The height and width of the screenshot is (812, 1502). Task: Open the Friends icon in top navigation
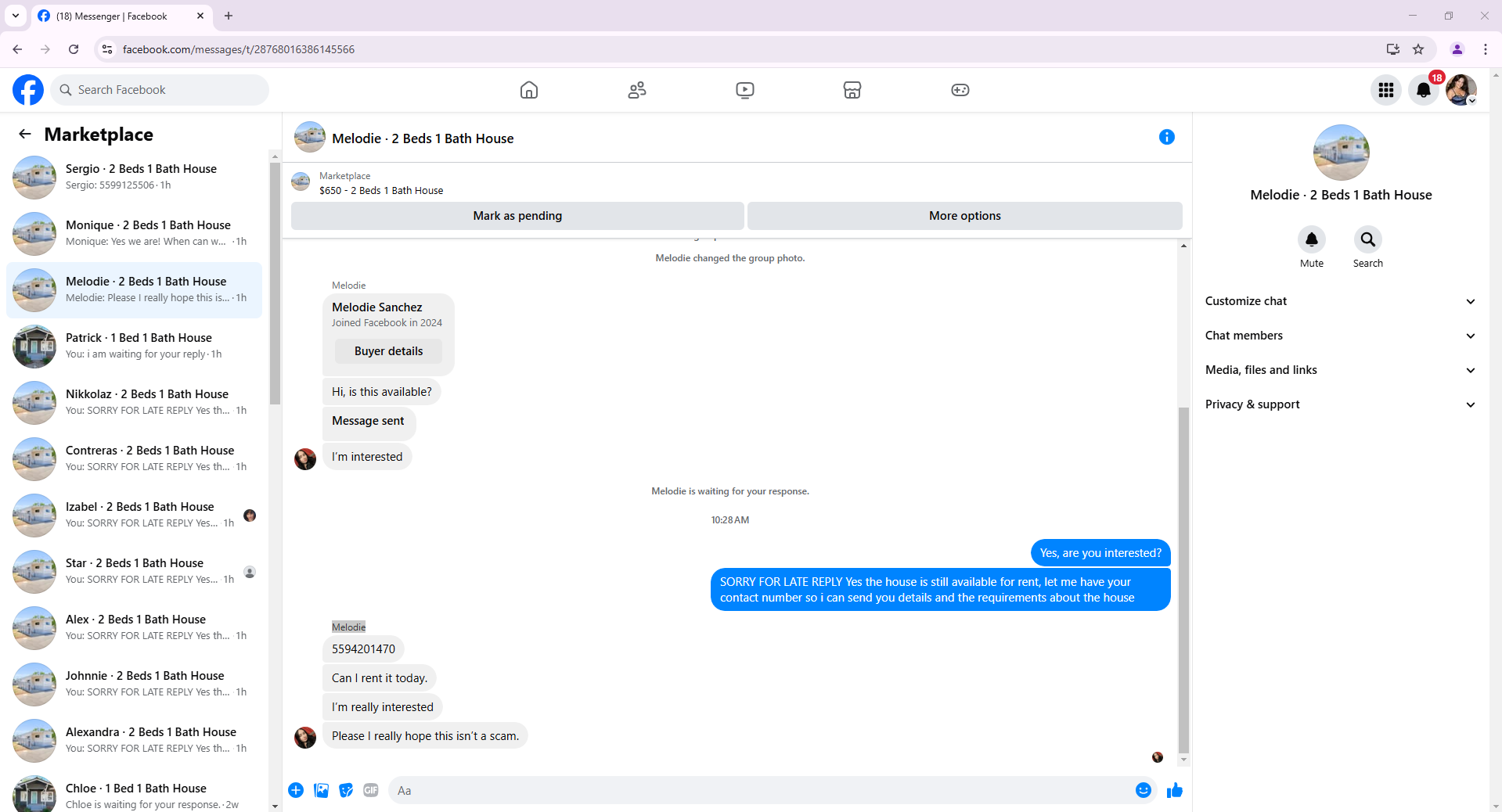(637, 90)
